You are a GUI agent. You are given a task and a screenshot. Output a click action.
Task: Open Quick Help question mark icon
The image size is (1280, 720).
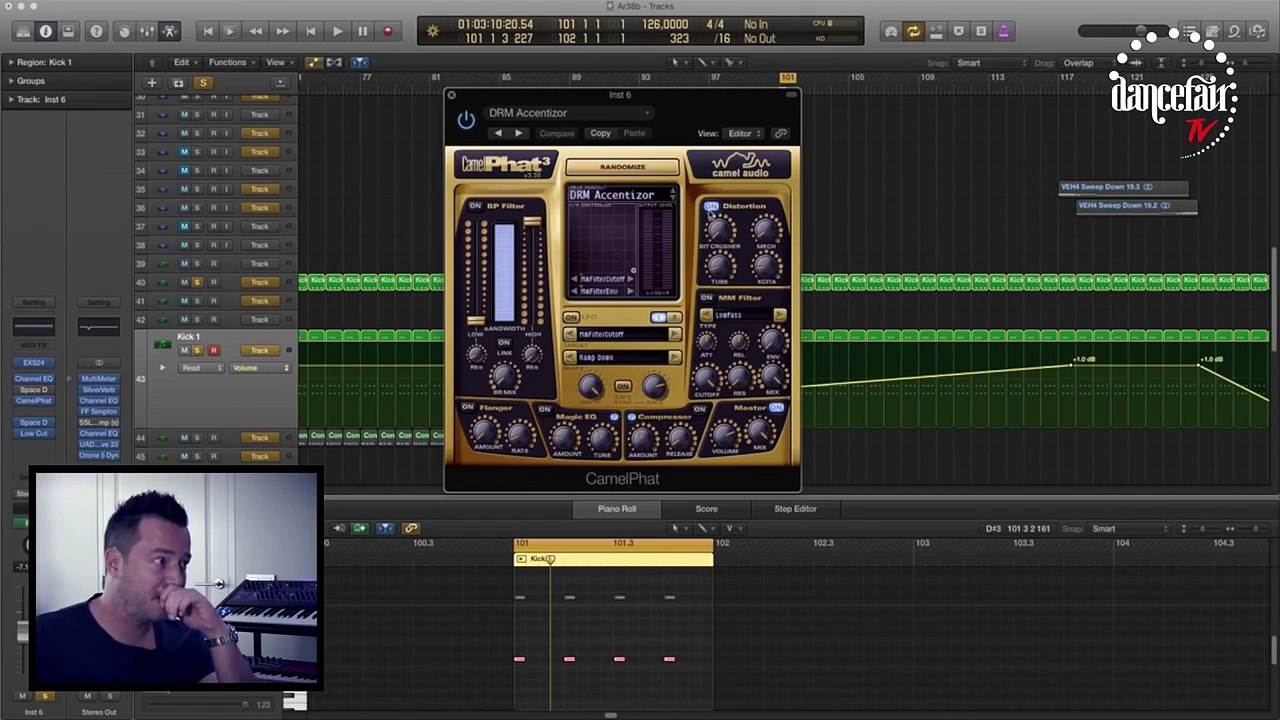click(96, 31)
